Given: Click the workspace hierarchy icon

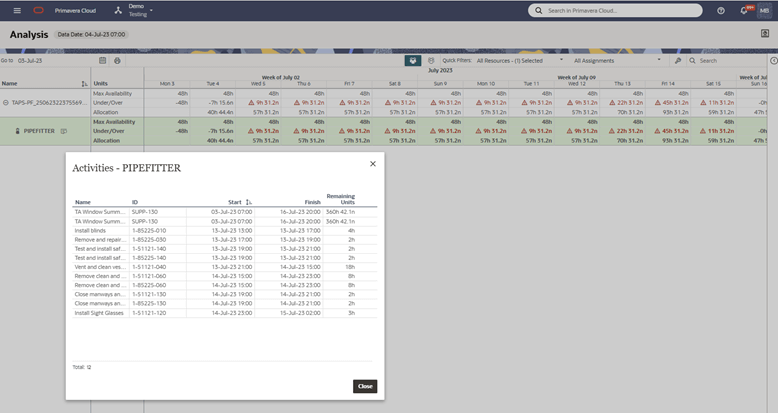Looking at the screenshot, I should coord(118,10).
